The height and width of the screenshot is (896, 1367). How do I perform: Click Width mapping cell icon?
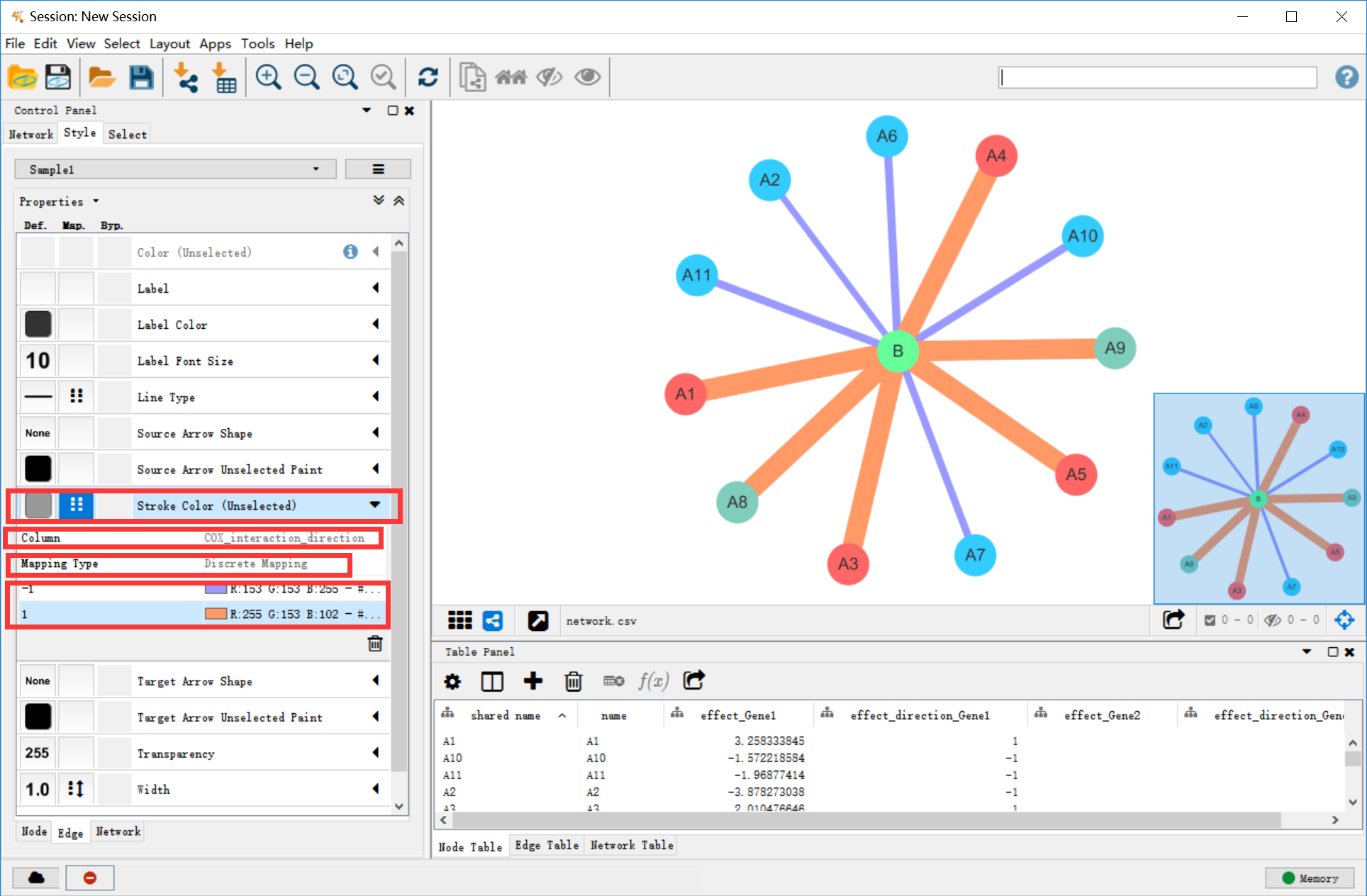tap(76, 788)
